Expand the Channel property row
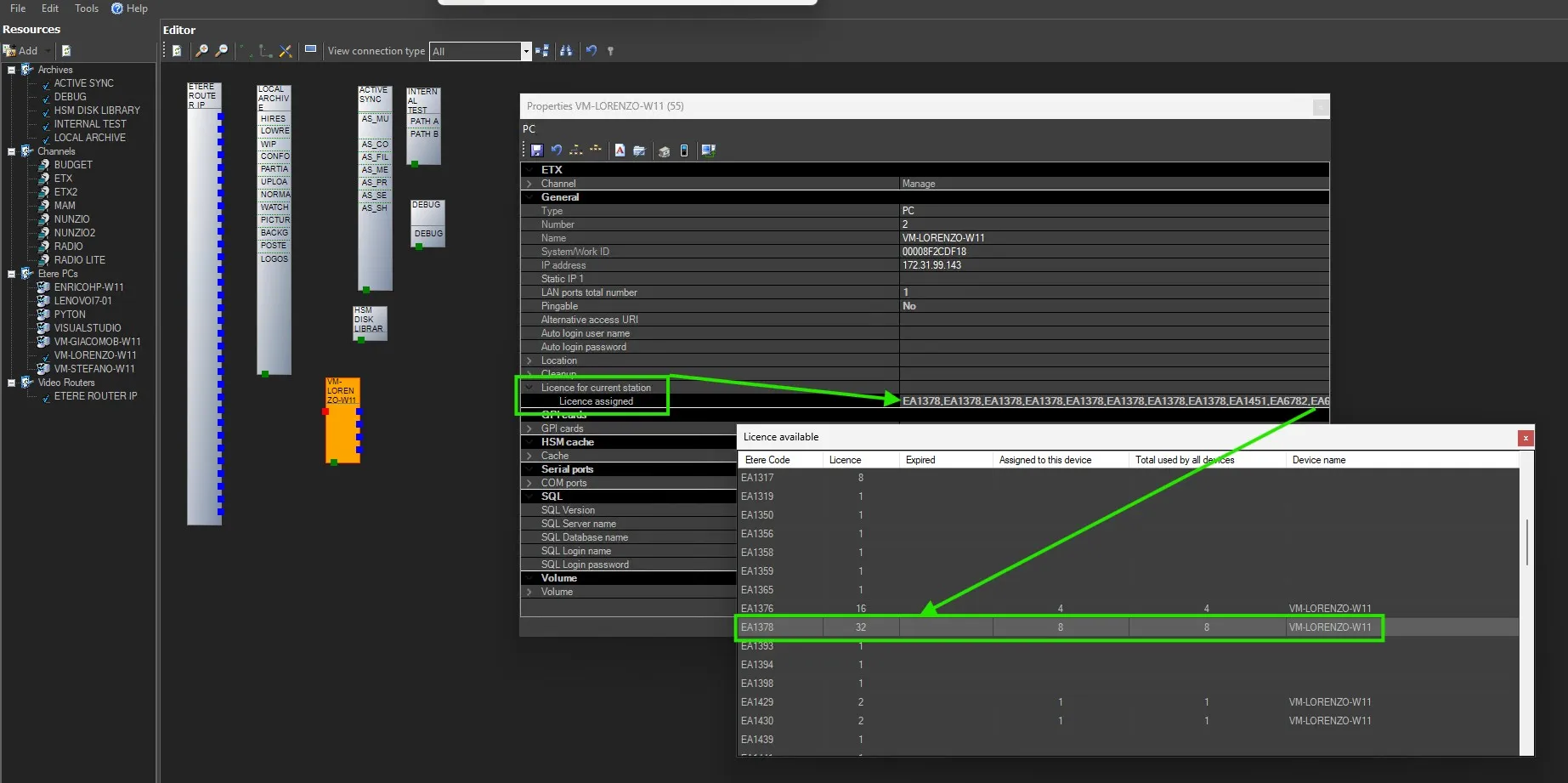The height and width of the screenshot is (783, 1568). [x=529, y=184]
